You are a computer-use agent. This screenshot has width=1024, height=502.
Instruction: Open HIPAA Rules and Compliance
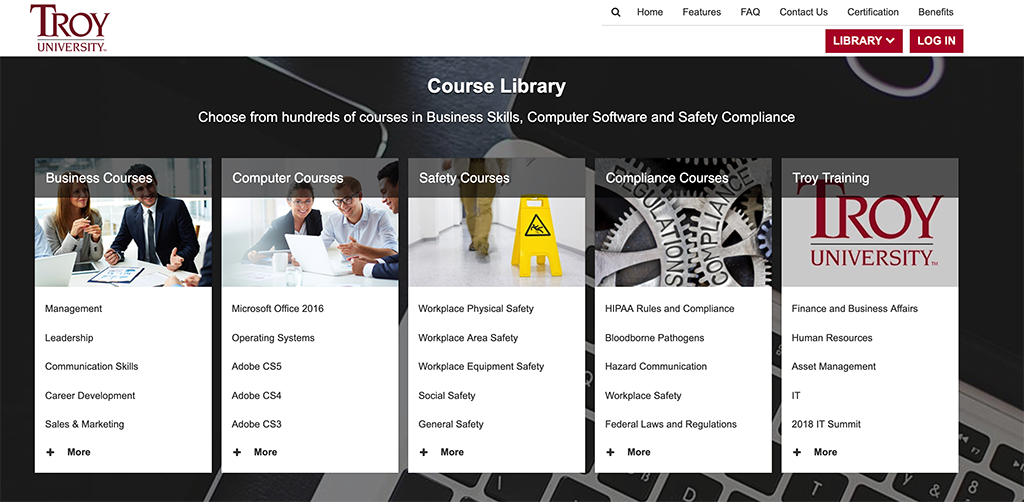click(669, 309)
